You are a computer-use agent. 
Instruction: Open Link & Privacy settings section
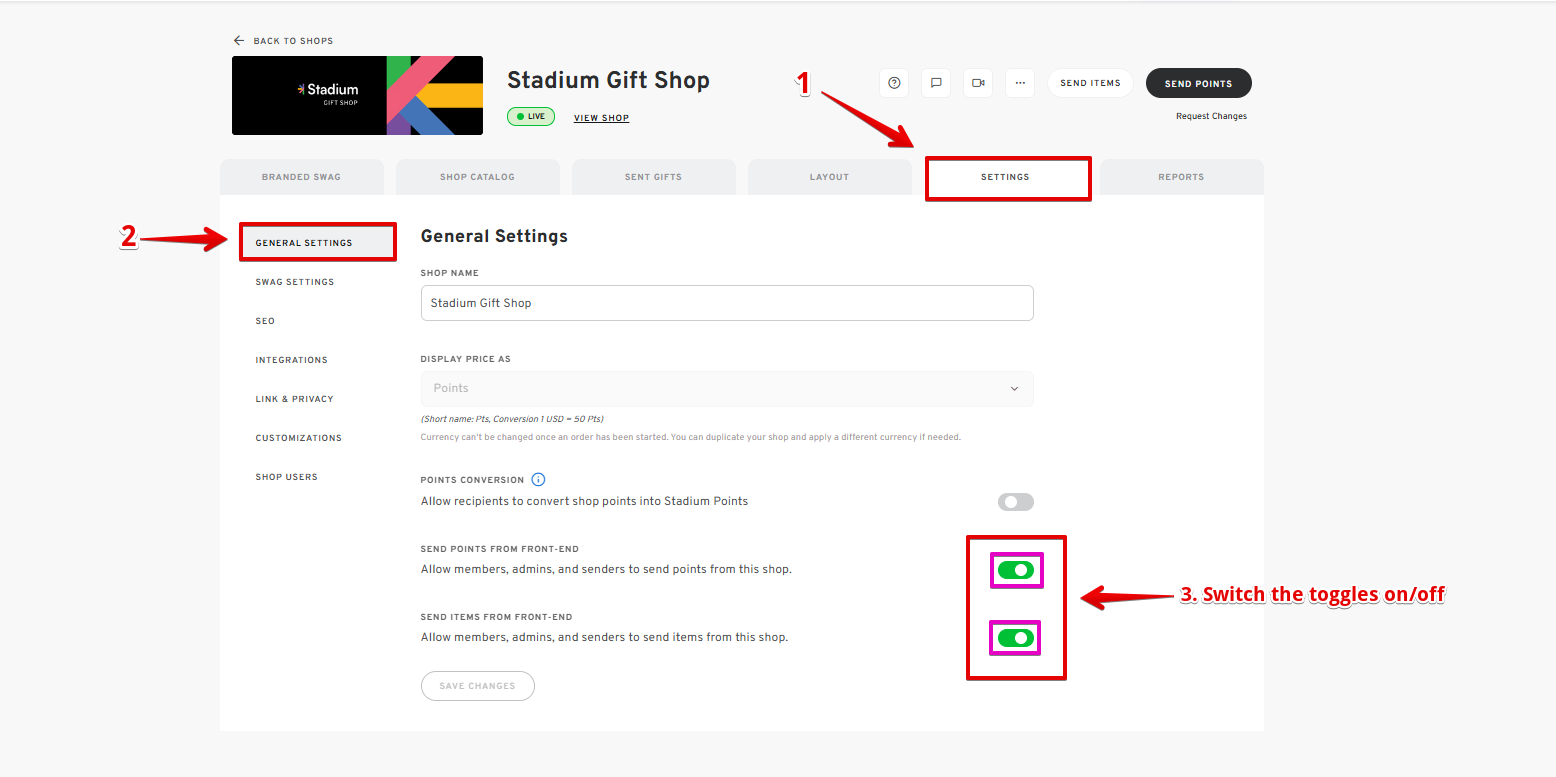[294, 399]
